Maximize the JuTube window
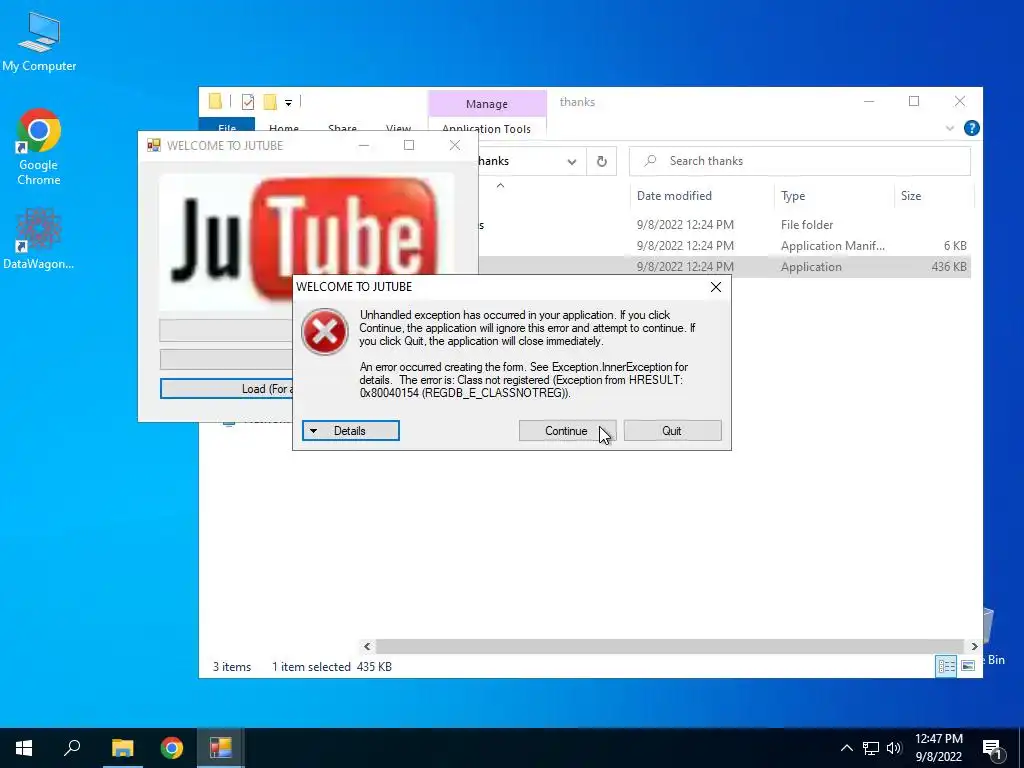The image size is (1024, 768). coord(409,145)
